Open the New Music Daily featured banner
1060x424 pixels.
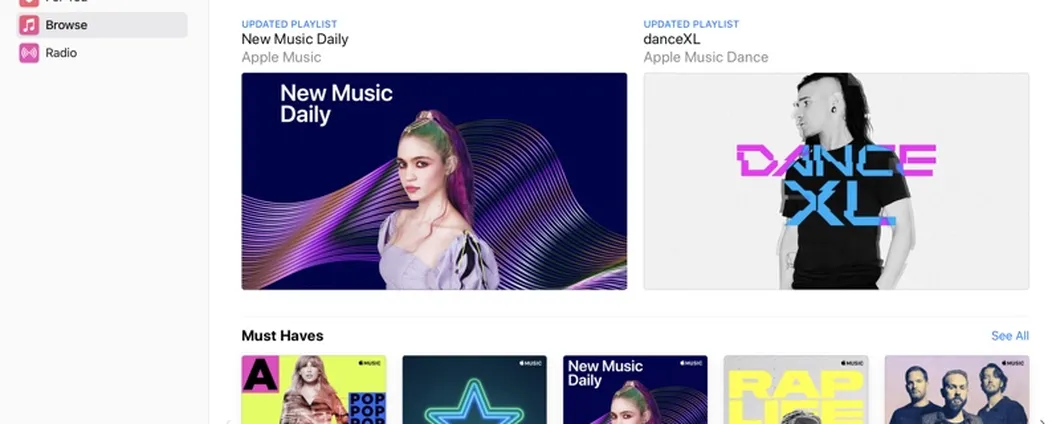click(x=434, y=181)
